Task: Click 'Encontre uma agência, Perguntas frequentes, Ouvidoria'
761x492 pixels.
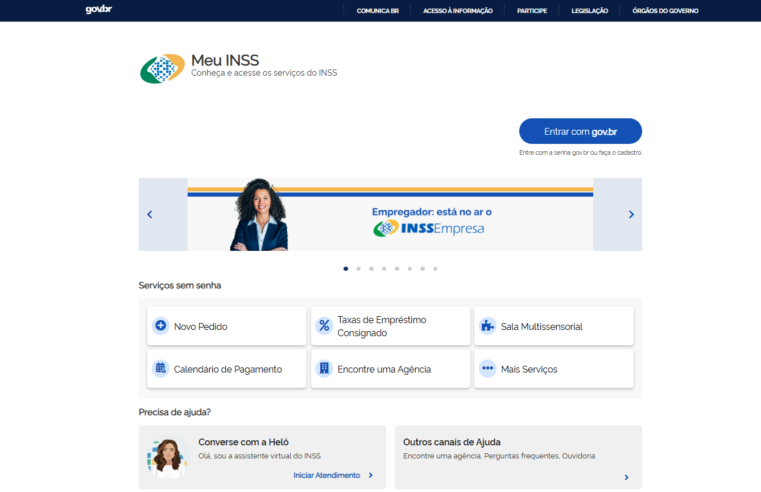Action: [499, 456]
